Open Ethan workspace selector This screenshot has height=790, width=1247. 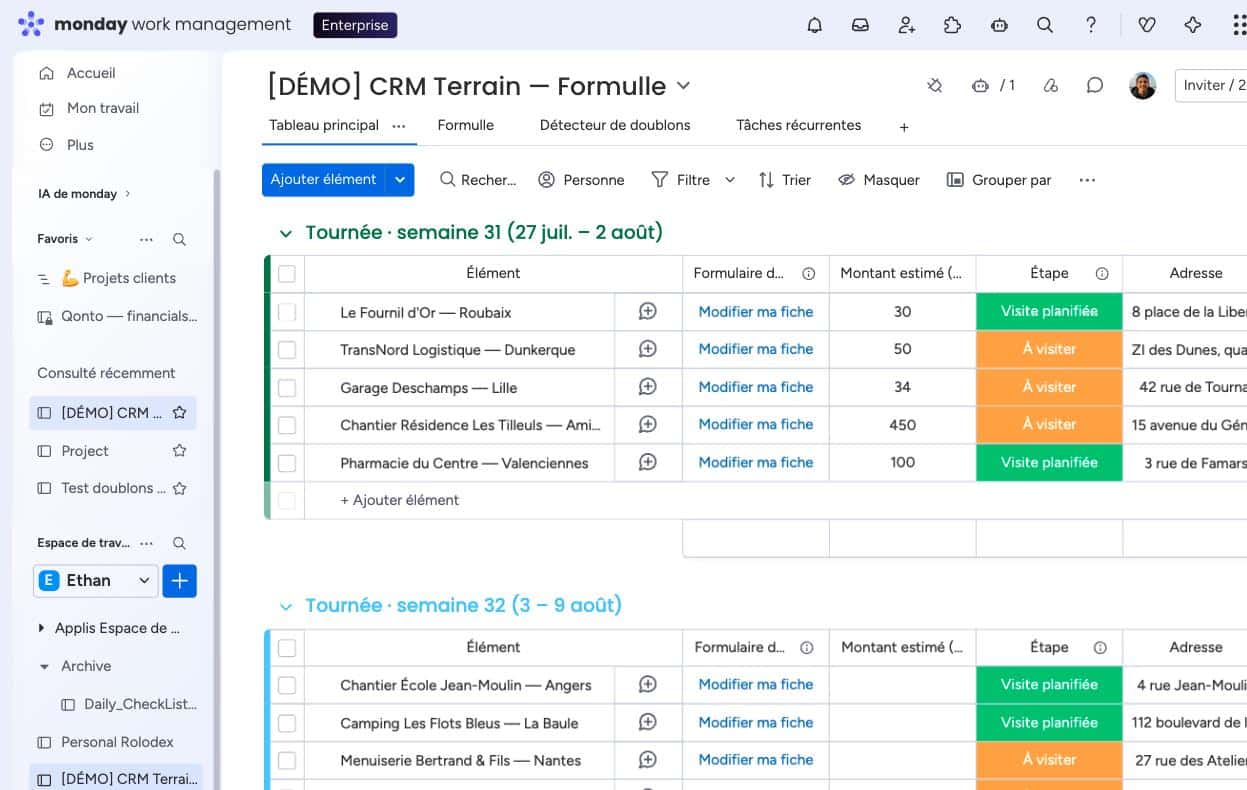tap(95, 580)
